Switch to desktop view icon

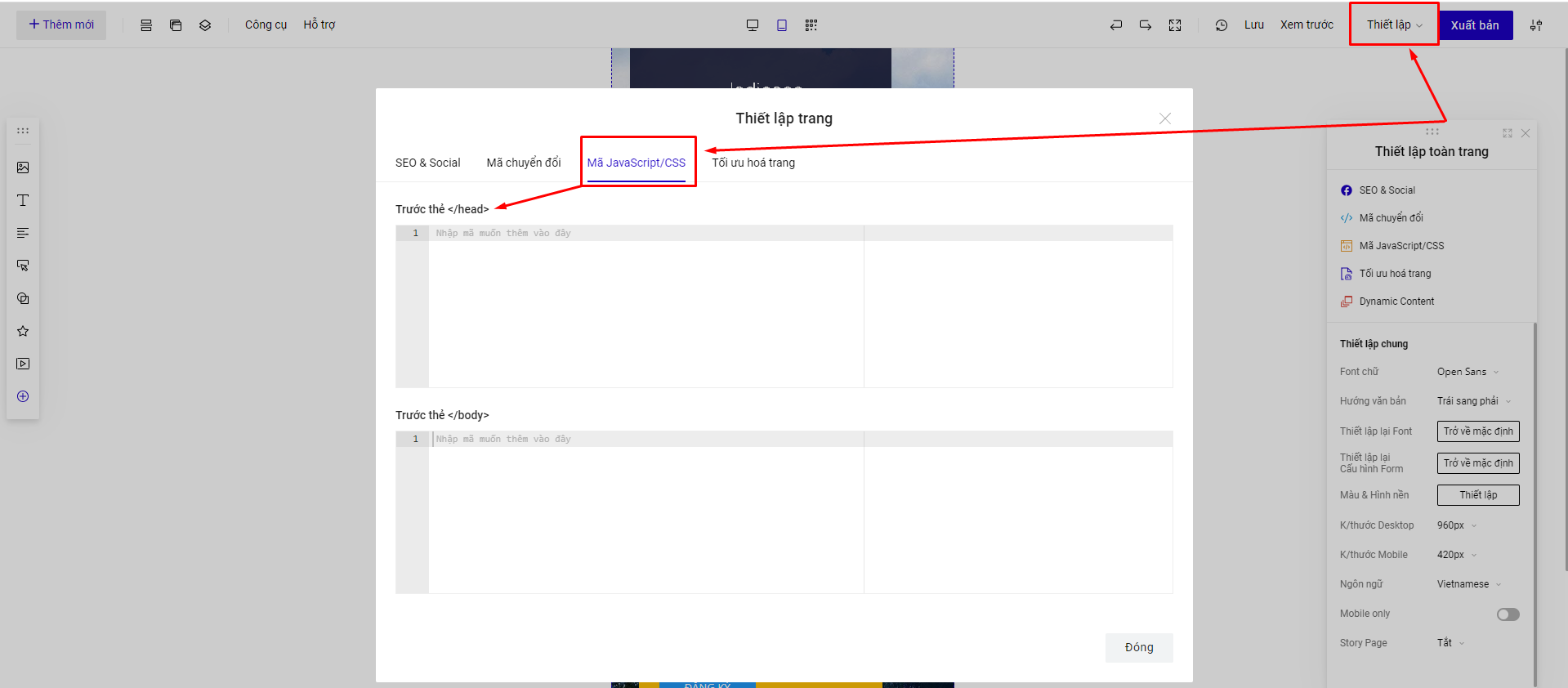753,25
